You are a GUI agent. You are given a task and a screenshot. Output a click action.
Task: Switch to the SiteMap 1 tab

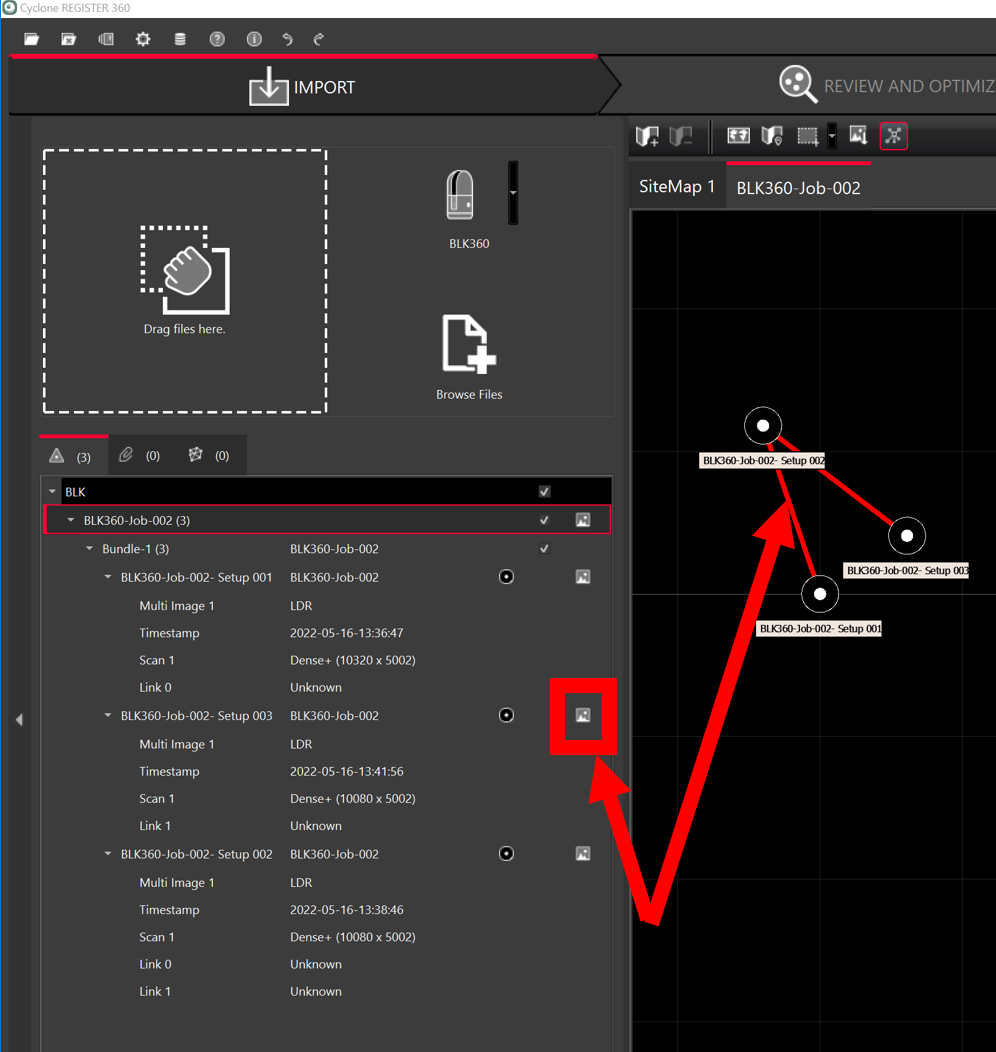point(677,187)
